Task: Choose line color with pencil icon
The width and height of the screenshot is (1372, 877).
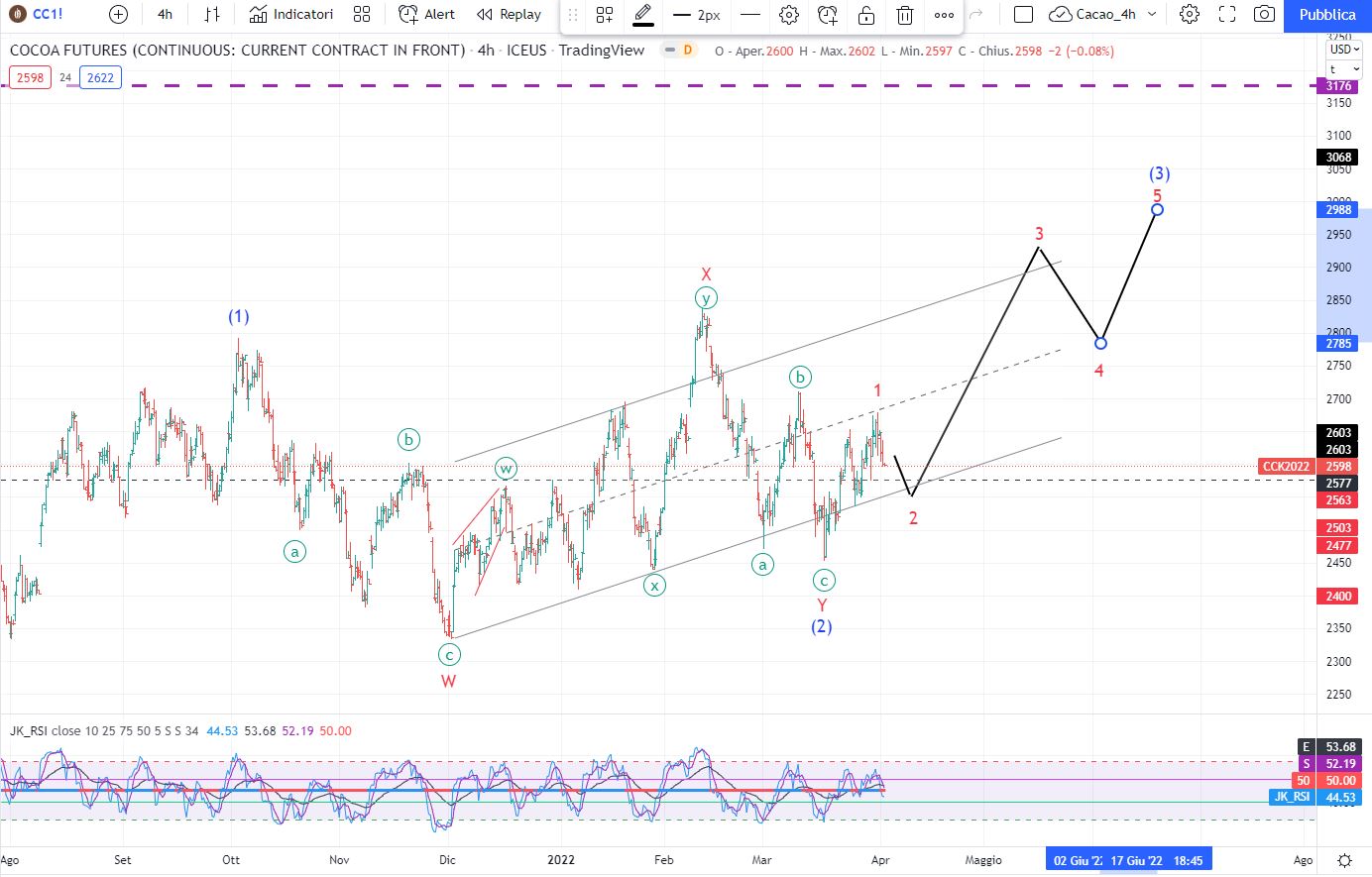Action: coord(643,14)
